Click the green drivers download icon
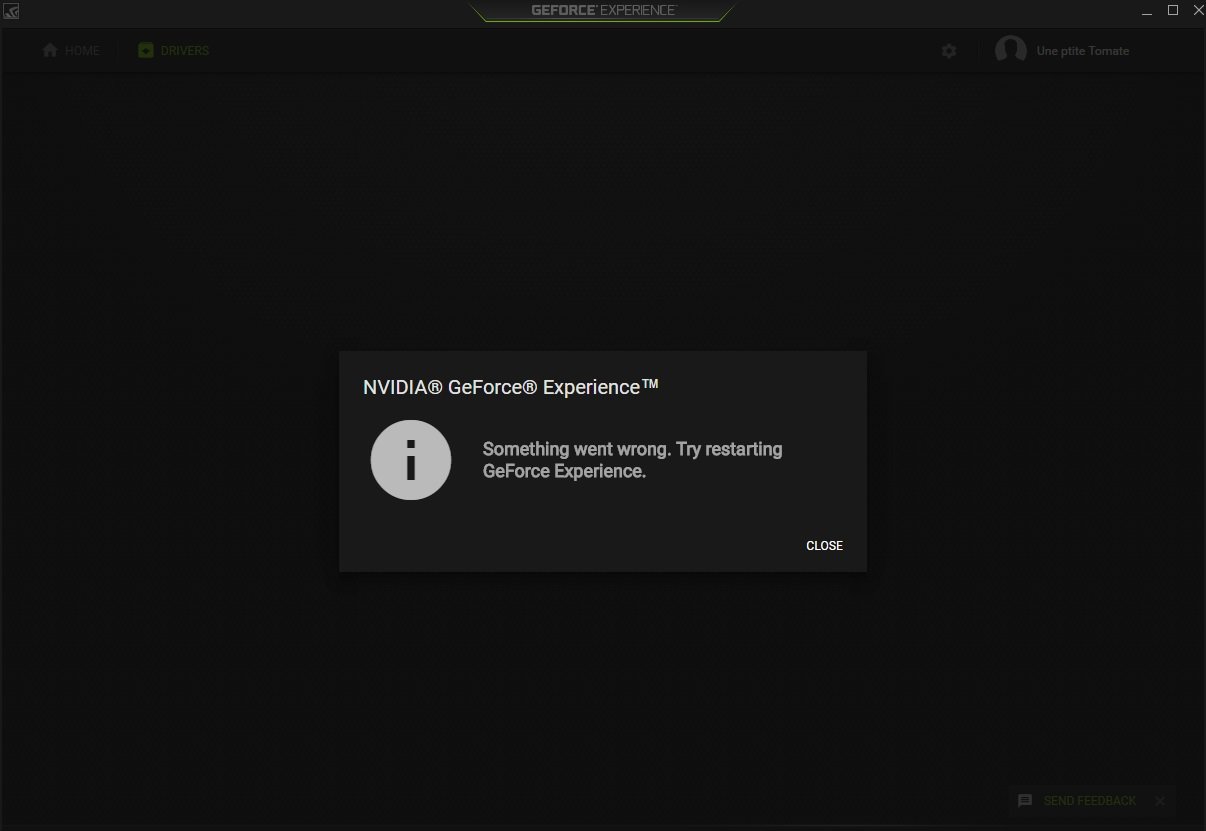This screenshot has height=831, width=1206. [x=146, y=51]
